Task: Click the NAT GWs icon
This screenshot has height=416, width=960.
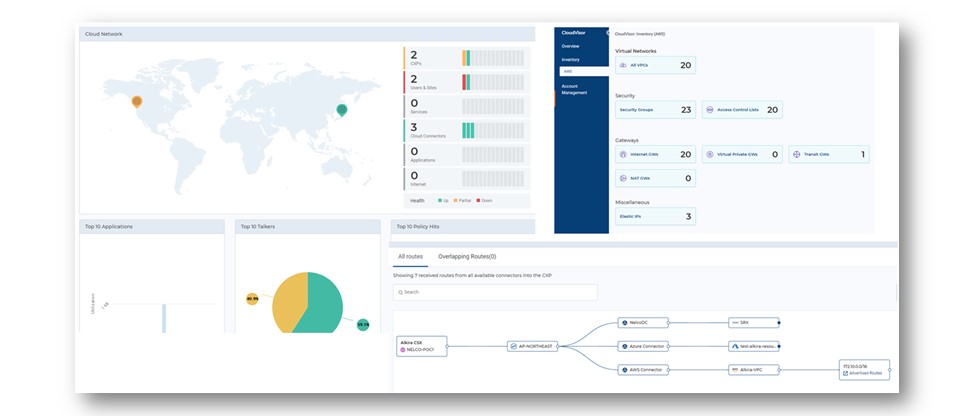Action: (623, 178)
